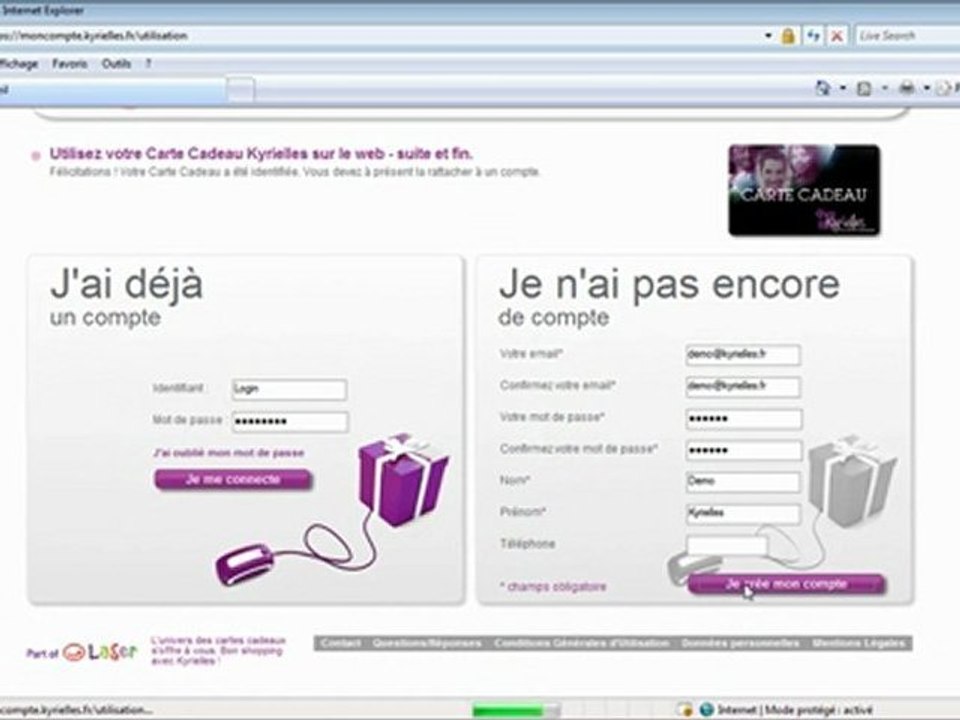The image size is (960, 720).
Task: Click the "Confirmez votre mot de passe" field
Action: click(x=743, y=451)
